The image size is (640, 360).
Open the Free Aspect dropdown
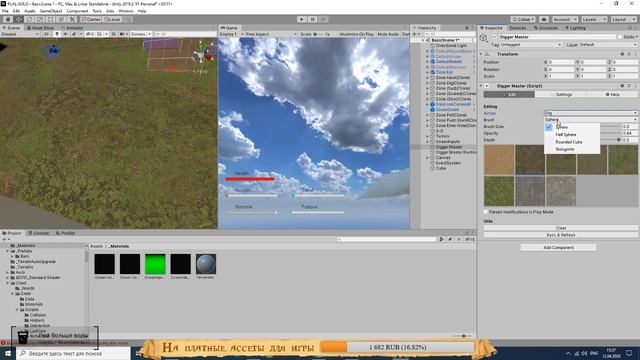(271, 34)
